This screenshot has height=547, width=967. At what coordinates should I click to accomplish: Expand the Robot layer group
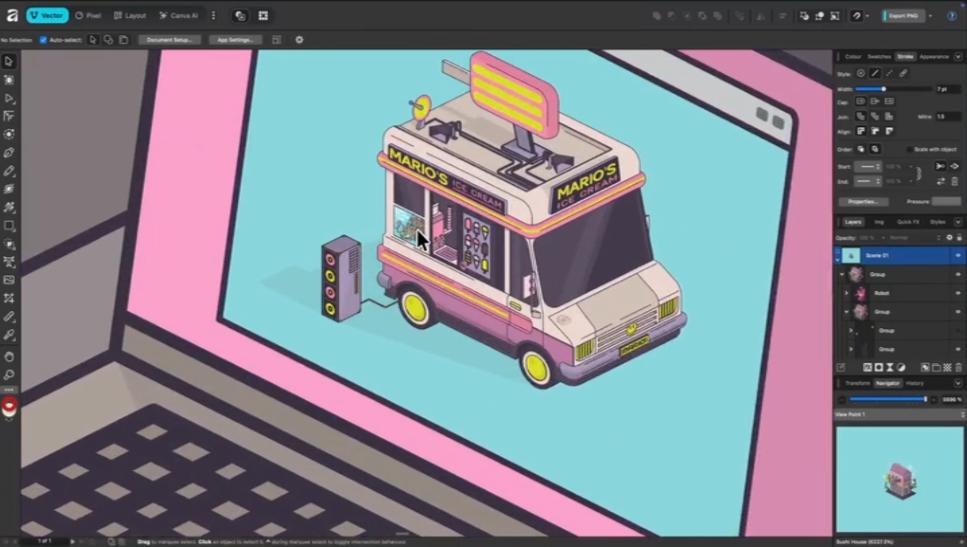coord(846,293)
